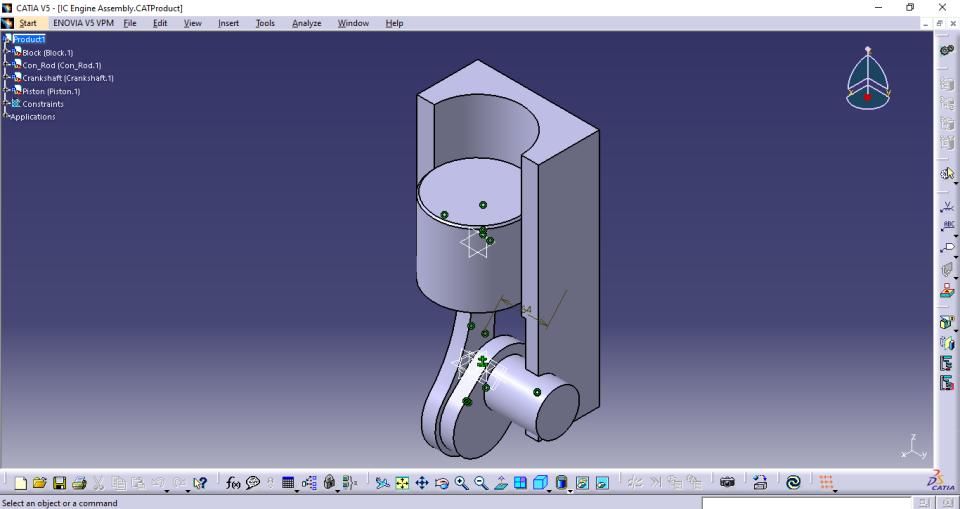Click the Capture camera icon
The image size is (960, 509).
click(727, 483)
